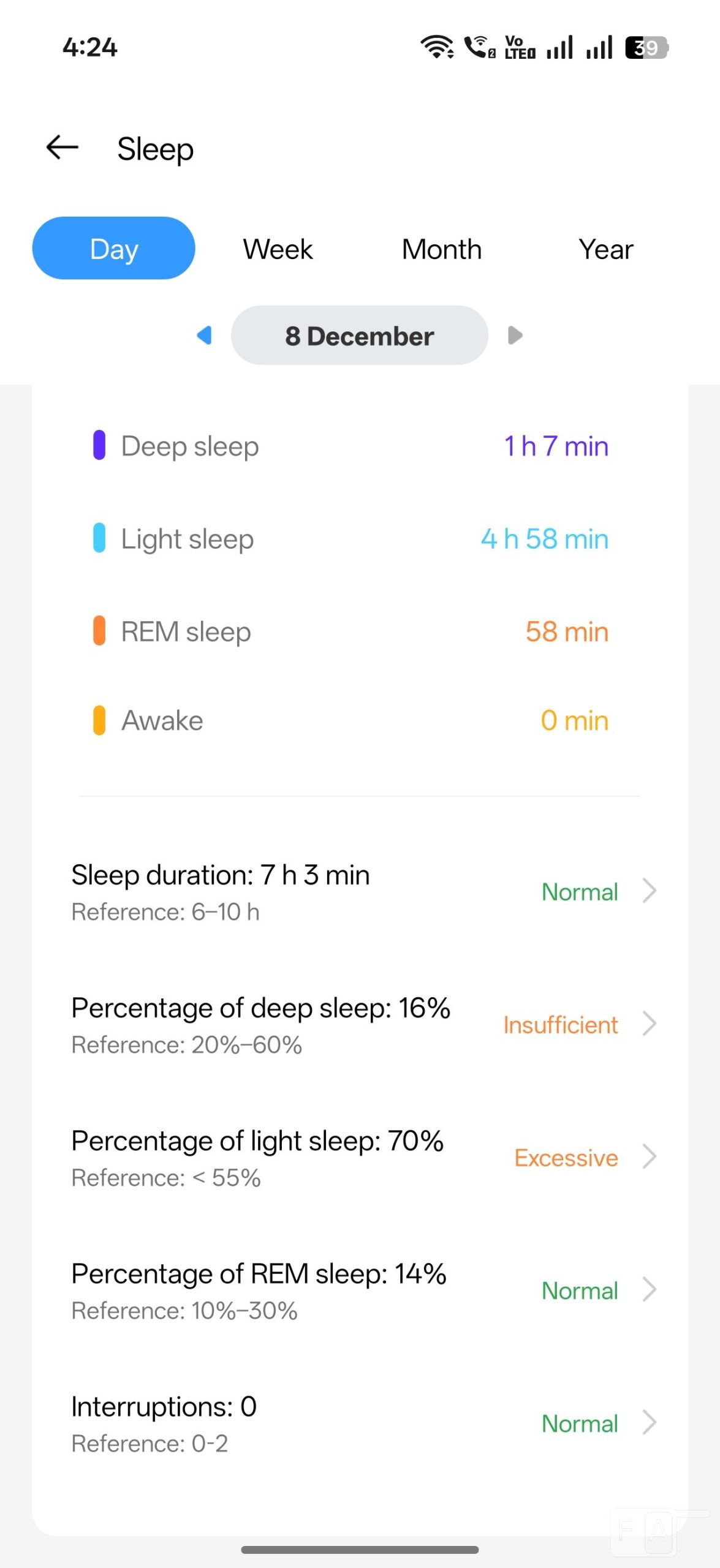Screen dimensions: 720x1568
Task: Tap the back arrow icon
Action: point(63,148)
